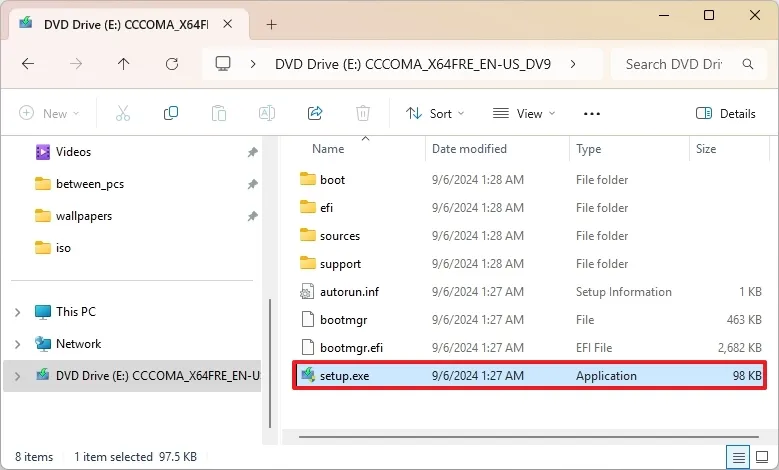Go back with the Back arrow
Viewport: 779px width, 470px height.
(x=28, y=64)
